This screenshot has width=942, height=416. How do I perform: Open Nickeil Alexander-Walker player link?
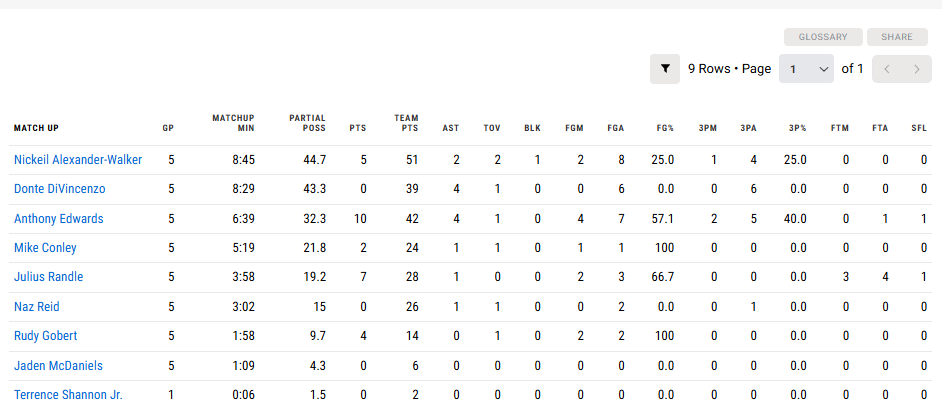pos(78,160)
